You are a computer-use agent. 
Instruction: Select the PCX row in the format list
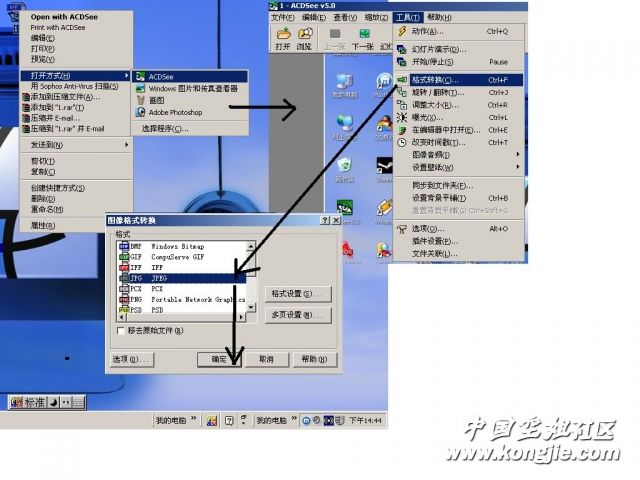point(182,289)
